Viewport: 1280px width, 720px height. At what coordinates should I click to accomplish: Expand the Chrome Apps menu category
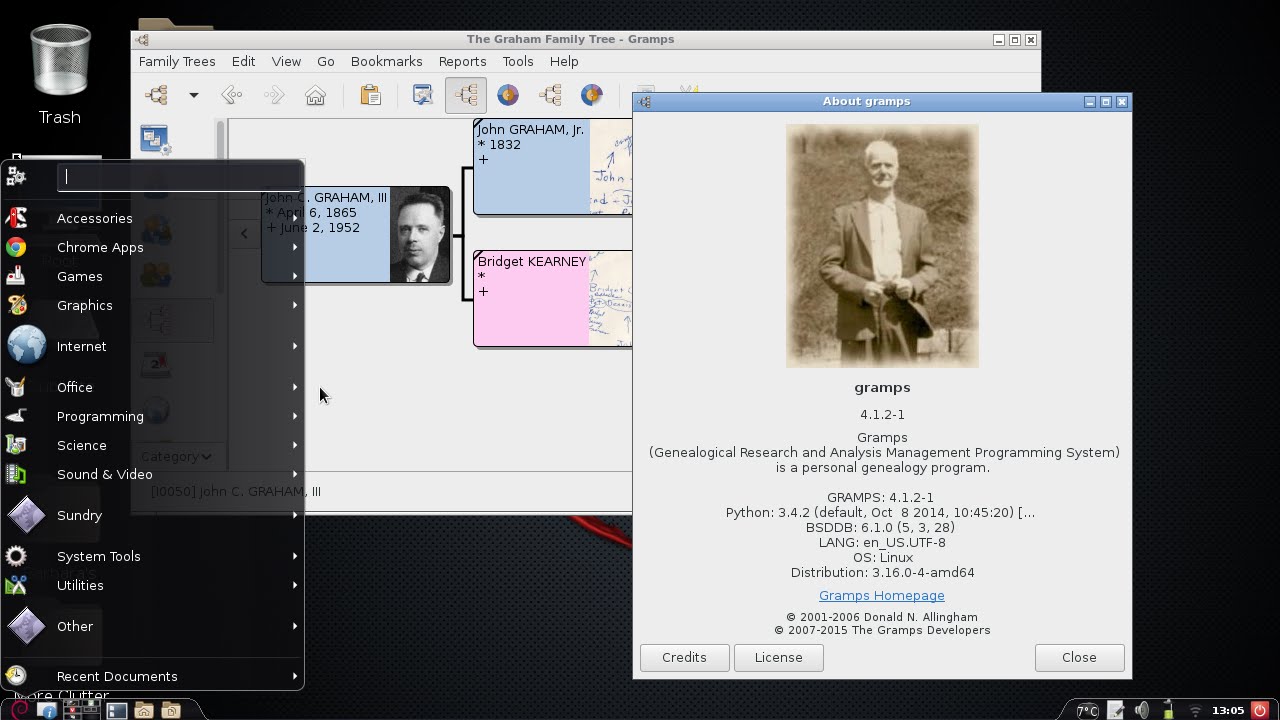point(152,247)
